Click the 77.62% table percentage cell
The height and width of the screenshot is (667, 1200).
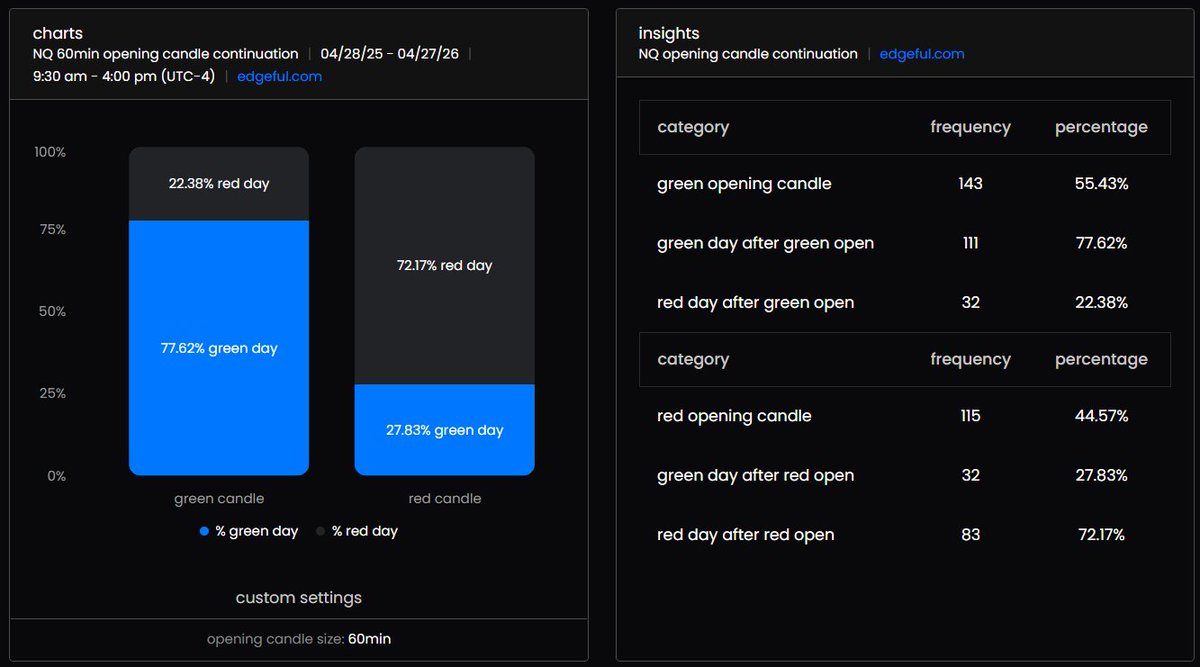[1101, 243]
